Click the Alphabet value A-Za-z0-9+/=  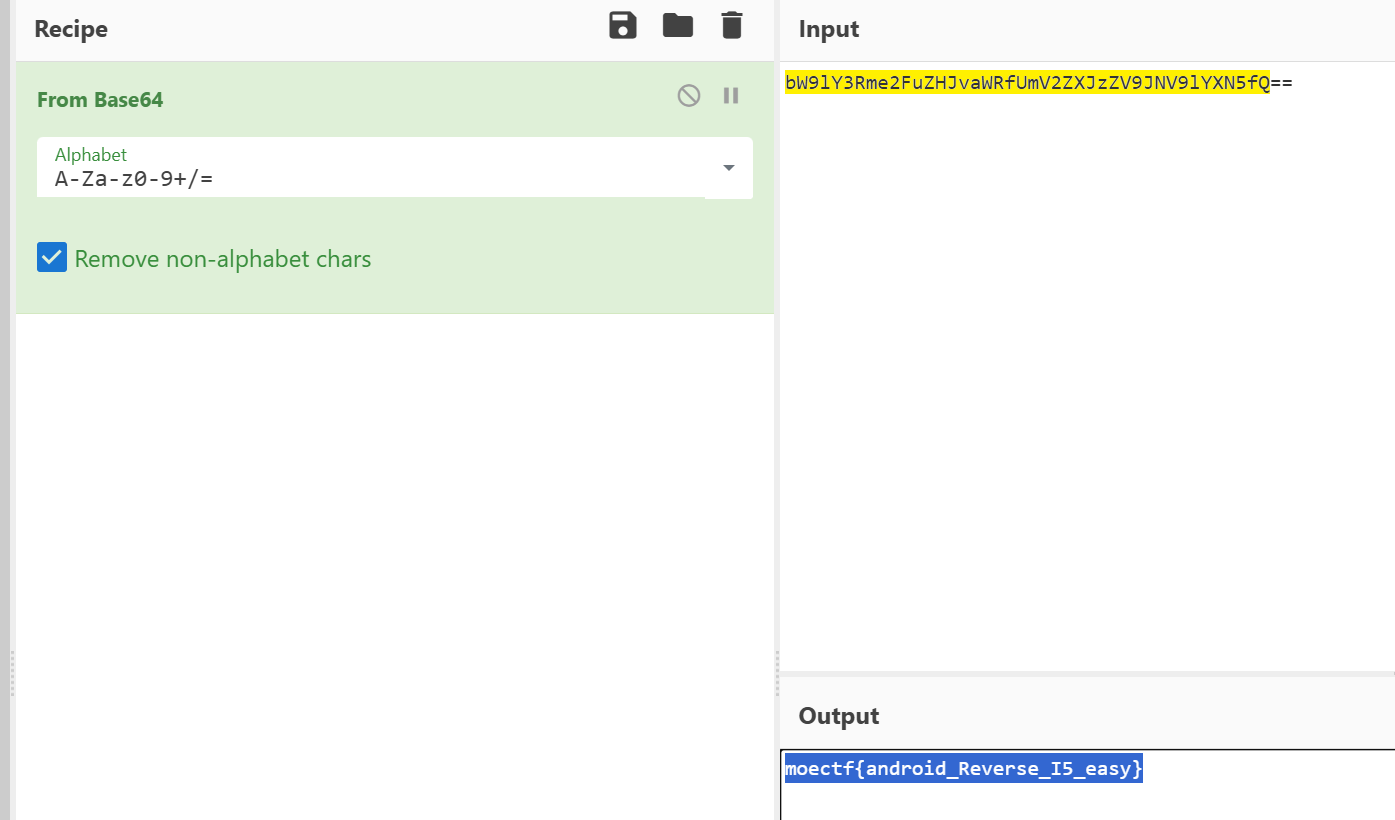pyautogui.click(x=134, y=180)
